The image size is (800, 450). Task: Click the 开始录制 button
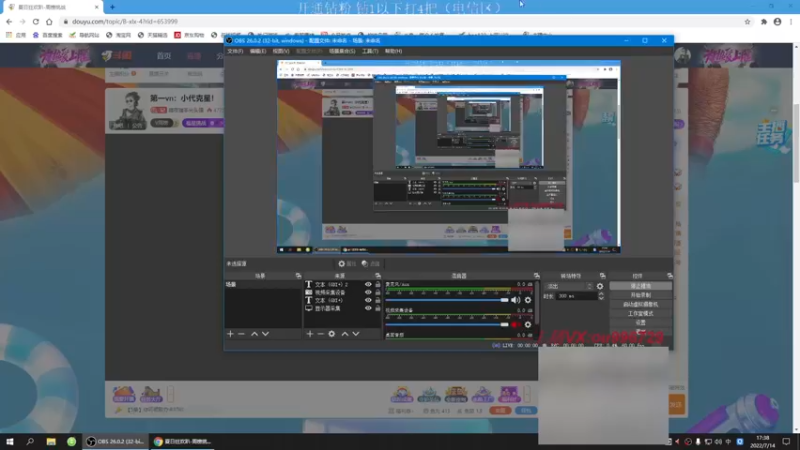pyautogui.click(x=640, y=295)
